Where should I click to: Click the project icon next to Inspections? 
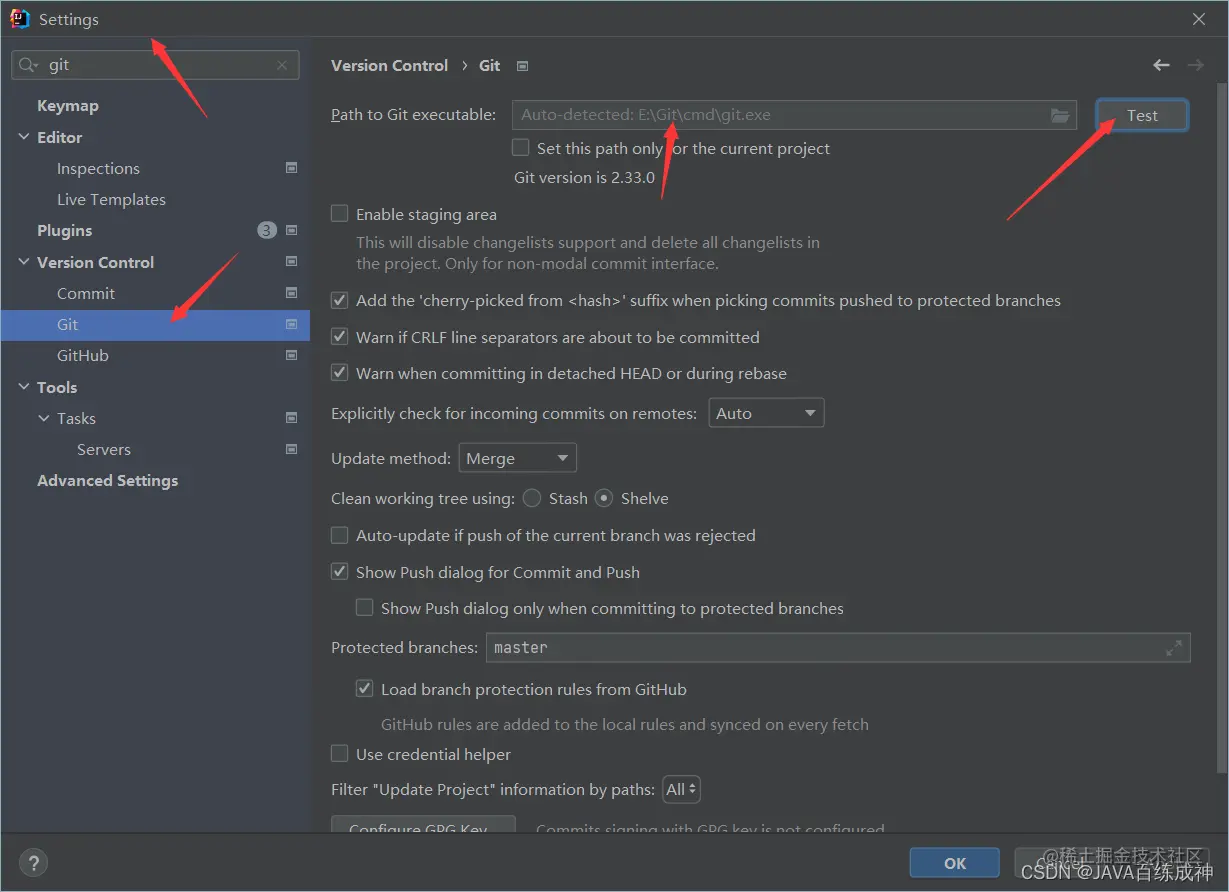pyautogui.click(x=291, y=168)
